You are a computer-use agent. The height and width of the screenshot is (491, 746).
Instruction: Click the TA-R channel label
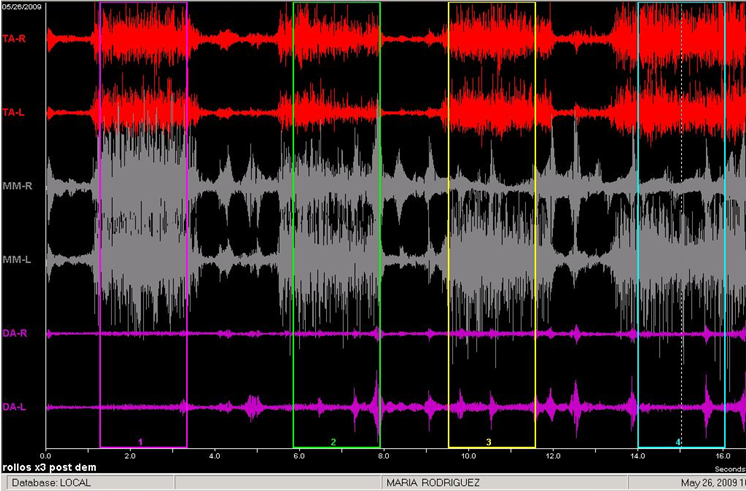(14, 39)
